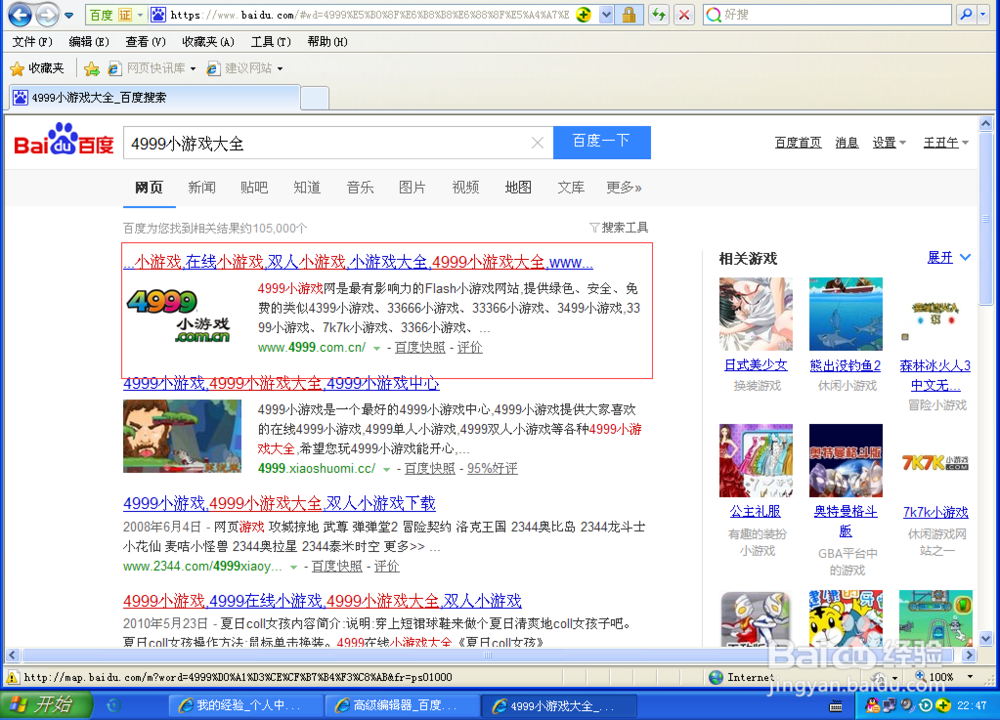Click the Baidu paw site icon in address bar
This screenshot has height=720, width=1000.
(x=158, y=14)
